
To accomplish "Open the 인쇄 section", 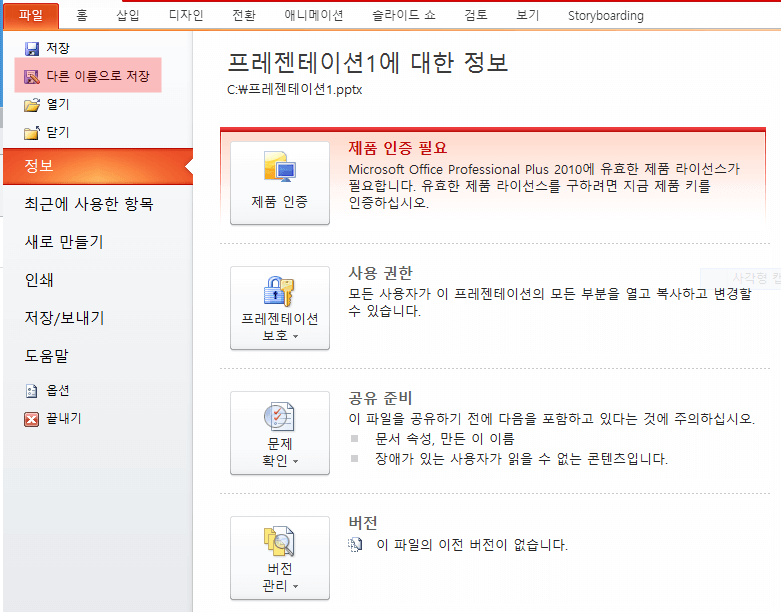I will (x=39, y=280).
